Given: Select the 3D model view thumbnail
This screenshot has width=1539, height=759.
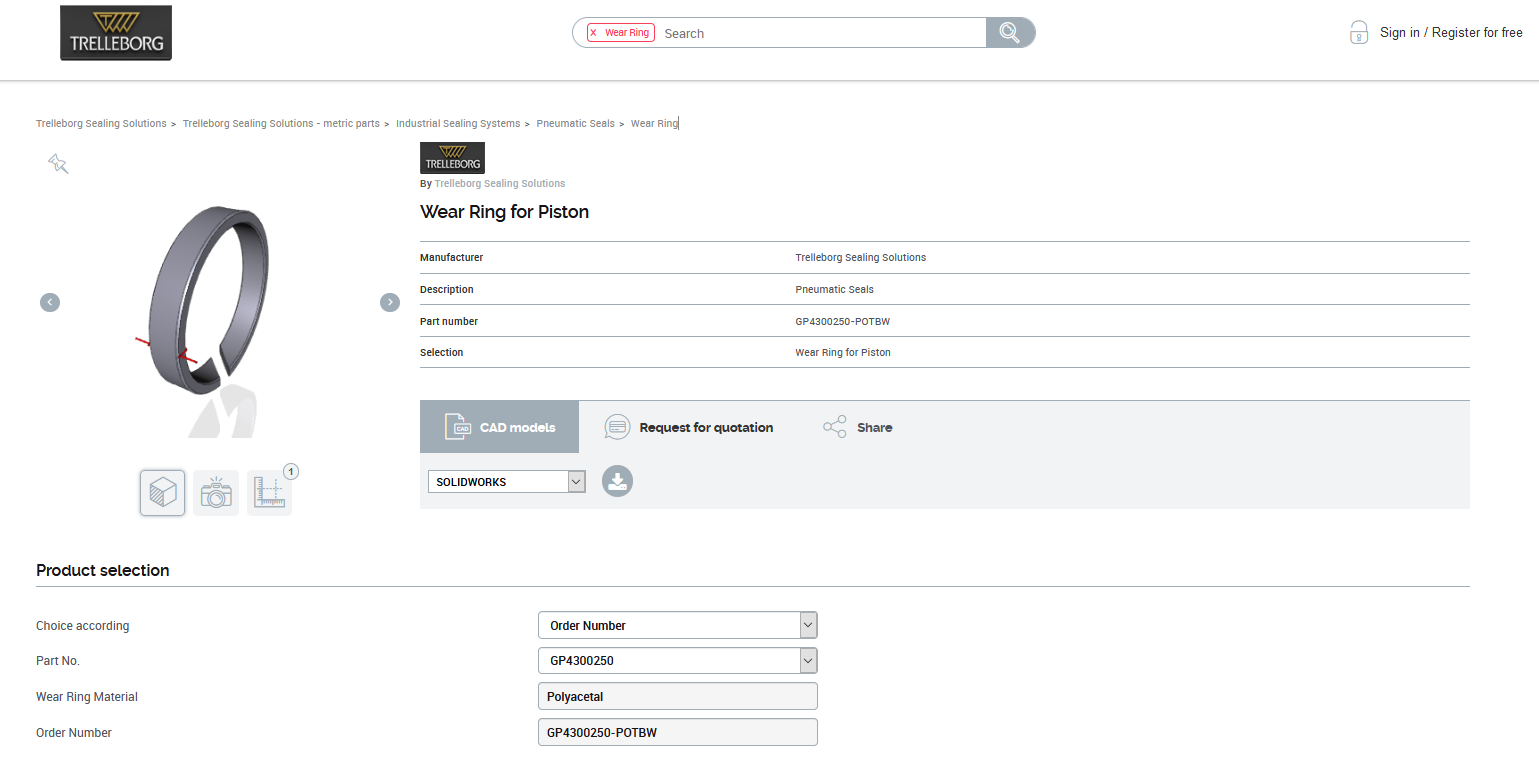Looking at the screenshot, I should [x=162, y=493].
